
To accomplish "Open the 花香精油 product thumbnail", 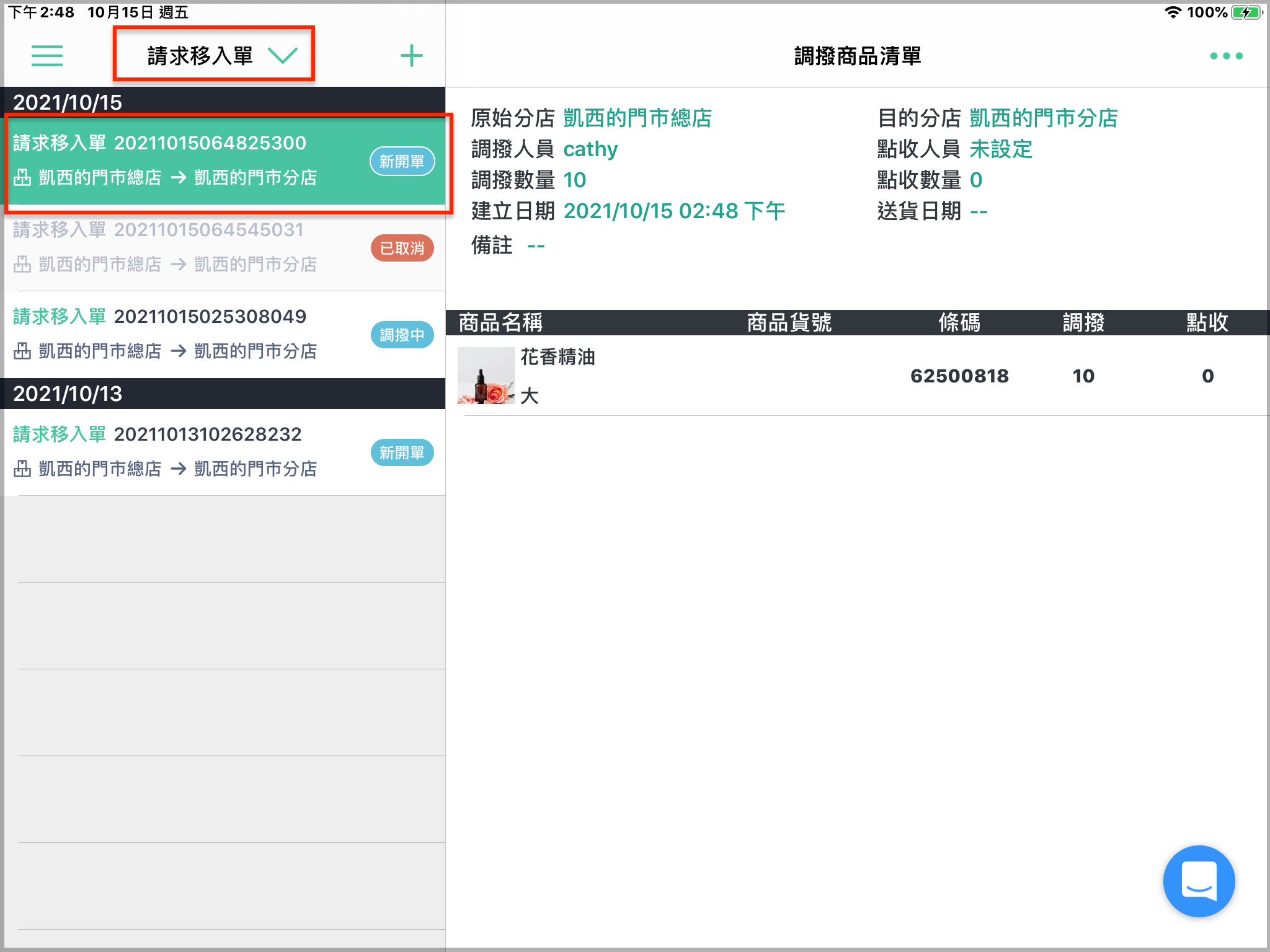I will tap(486, 376).
